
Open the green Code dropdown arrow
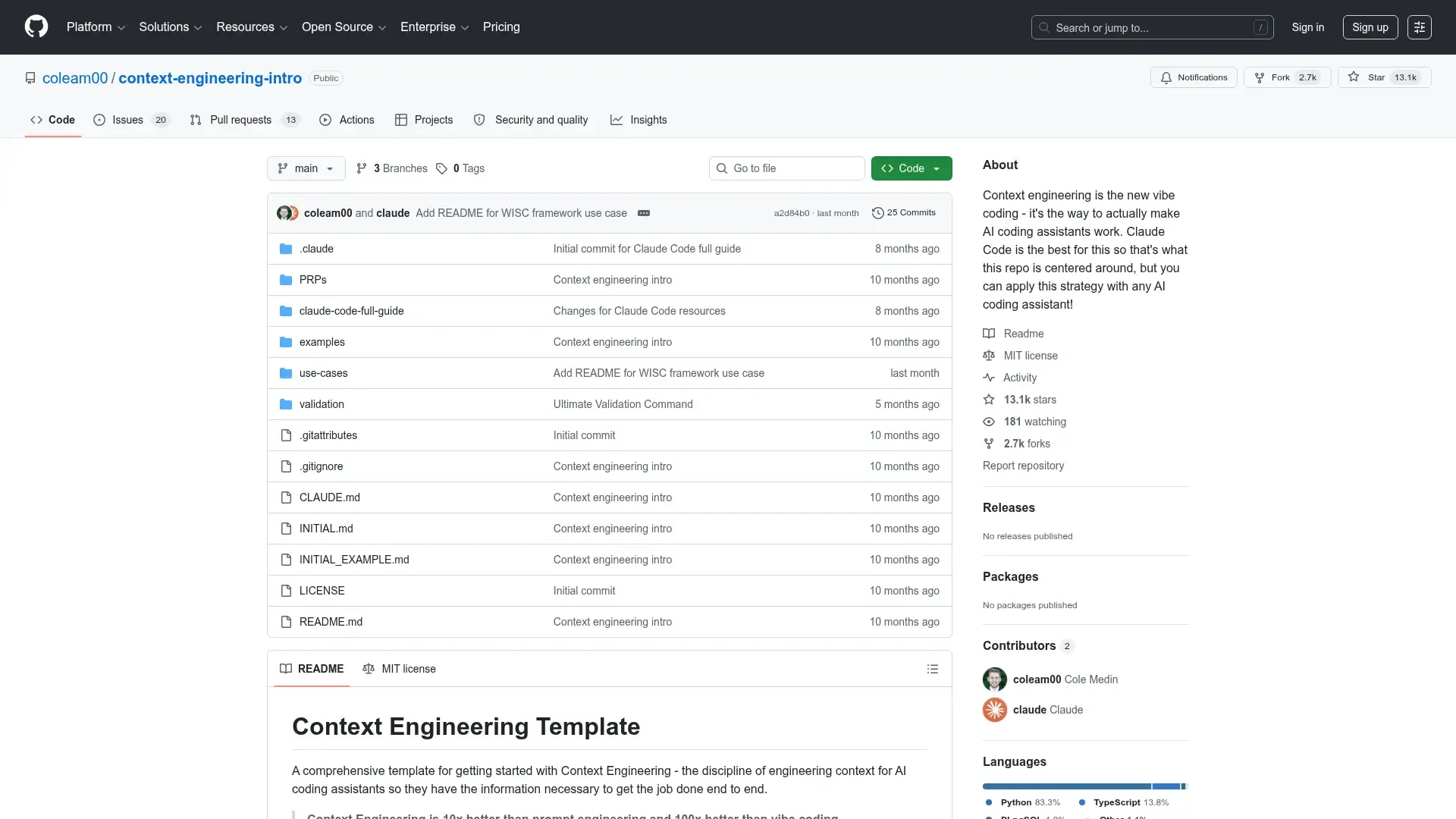coord(938,168)
